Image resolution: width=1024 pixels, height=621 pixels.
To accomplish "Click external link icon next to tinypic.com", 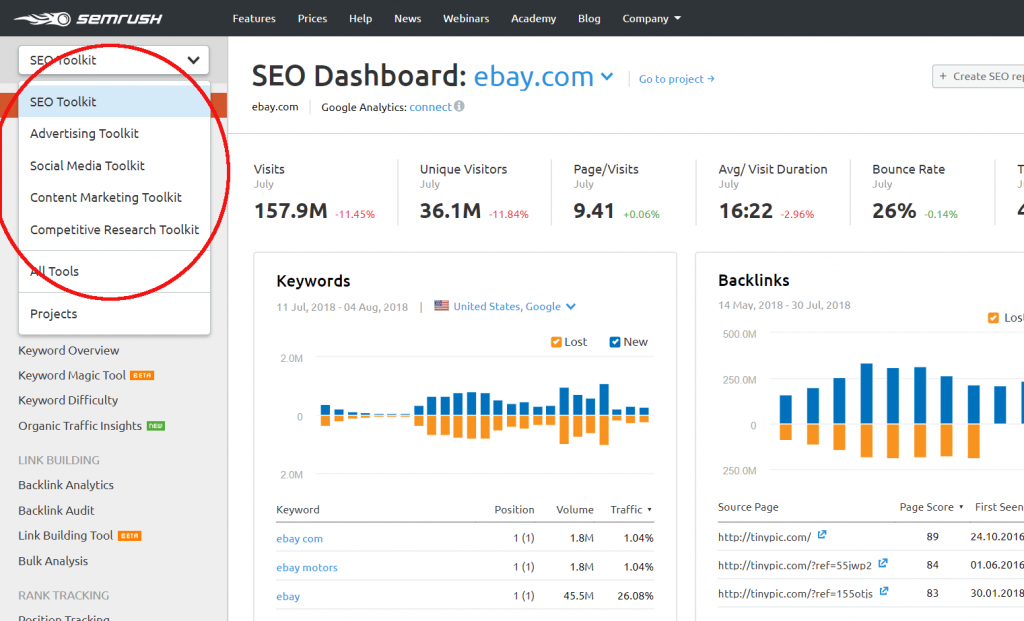I will [x=821, y=535].
